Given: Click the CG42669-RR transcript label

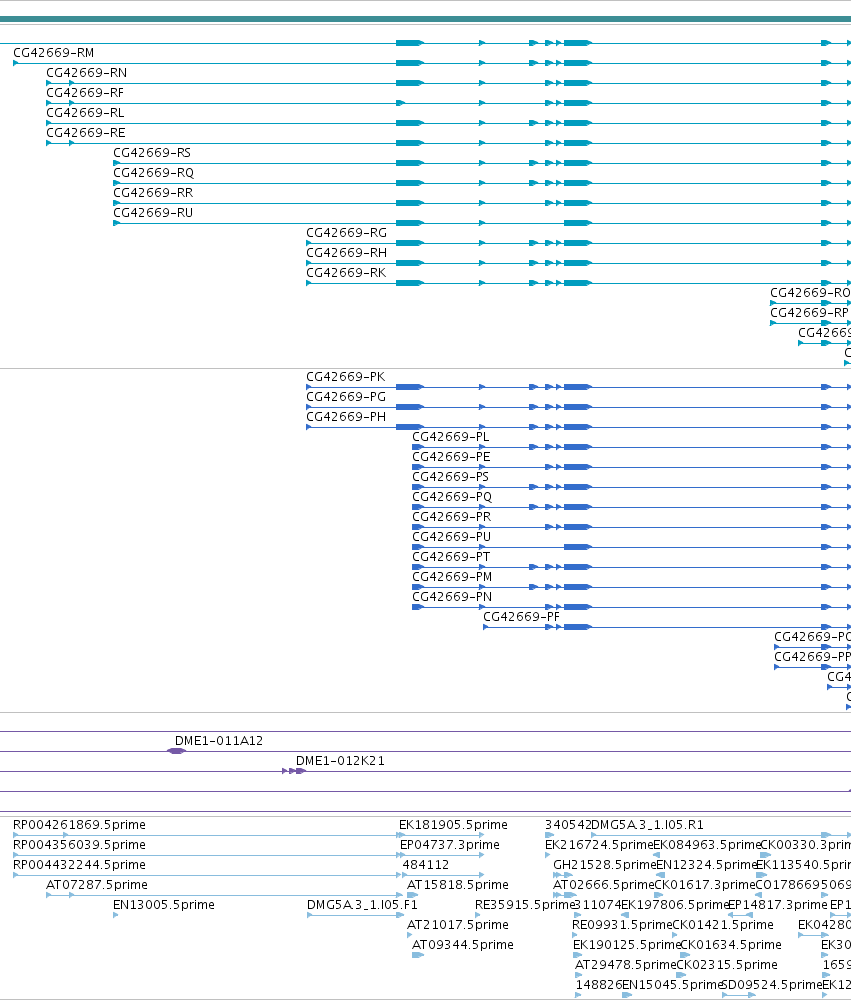Looking at the screenshot, I should click(152, 193).
